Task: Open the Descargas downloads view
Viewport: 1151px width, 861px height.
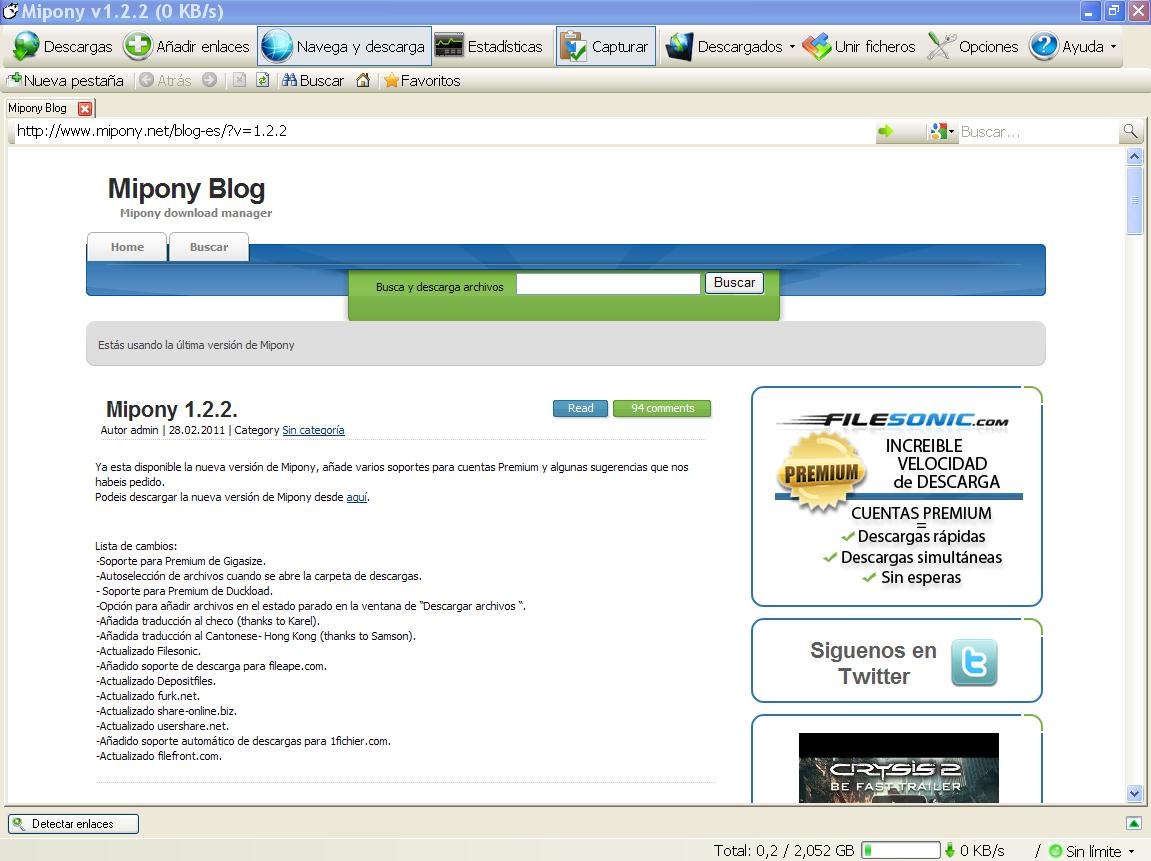Action: (62, 46)
